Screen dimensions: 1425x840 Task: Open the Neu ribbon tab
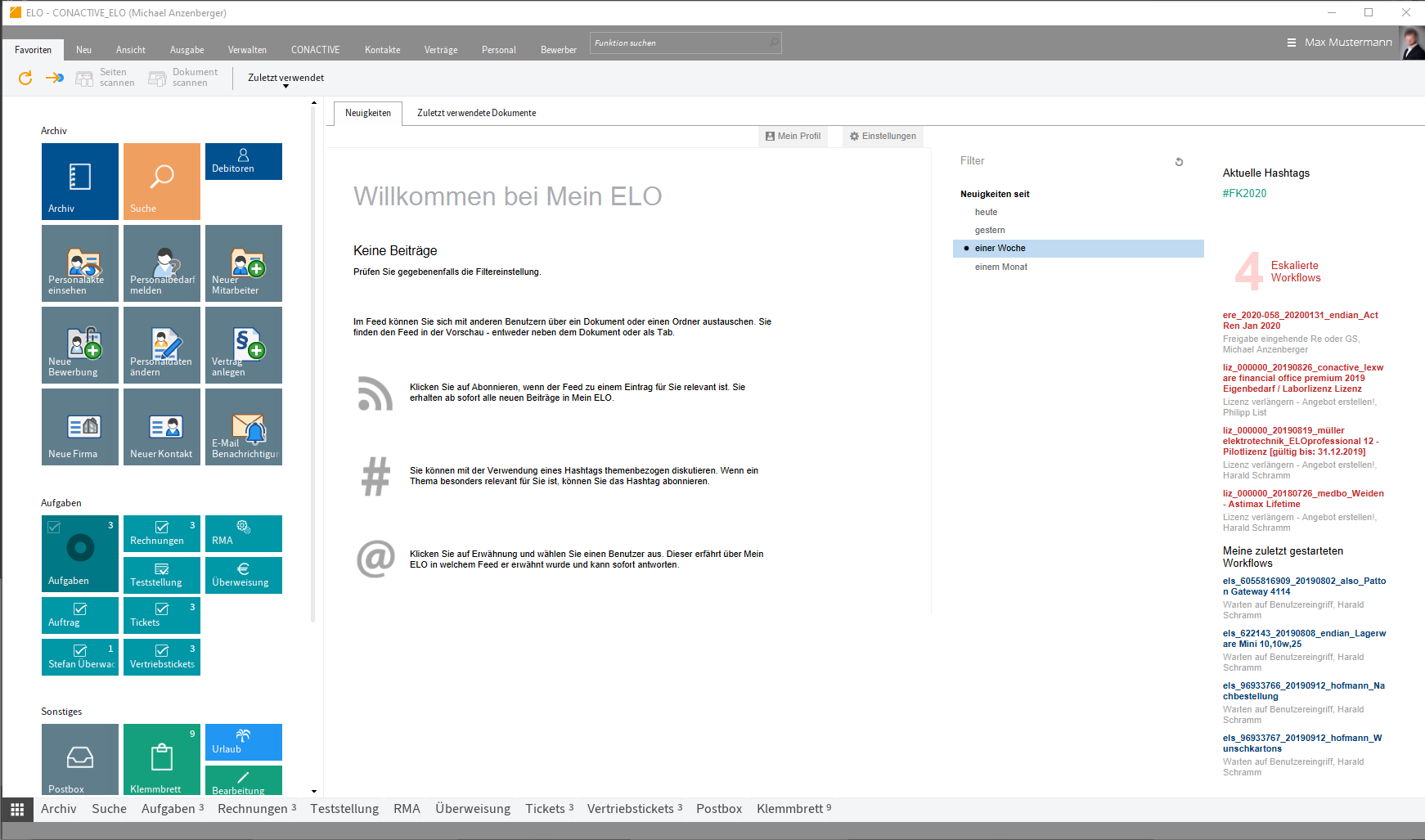83,50
